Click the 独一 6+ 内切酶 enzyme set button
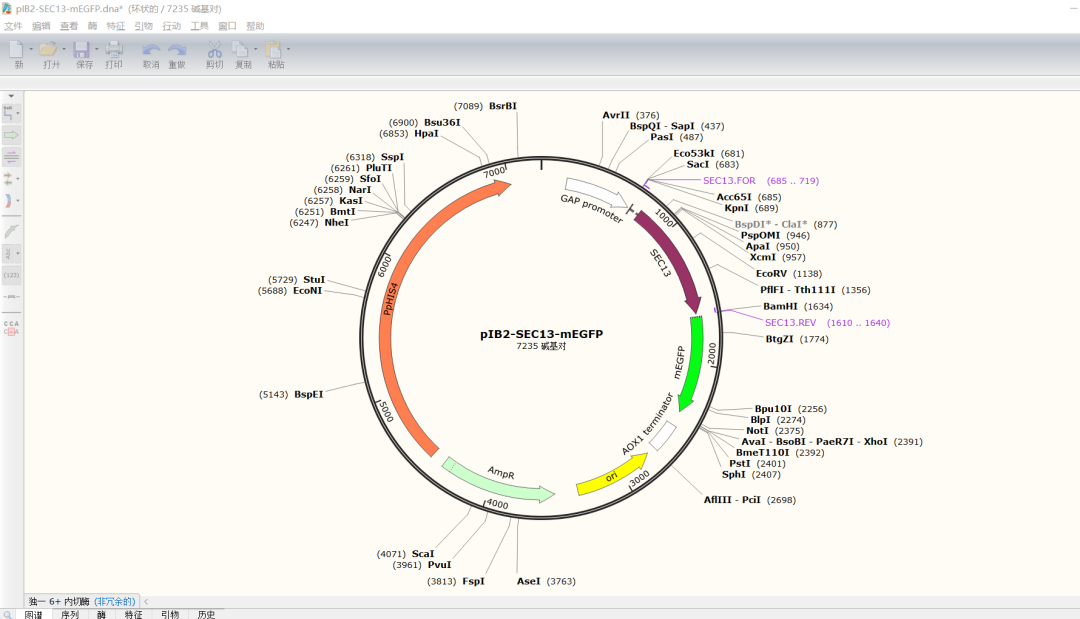The height and width of the screenshot is (619, 1080). 82,601
